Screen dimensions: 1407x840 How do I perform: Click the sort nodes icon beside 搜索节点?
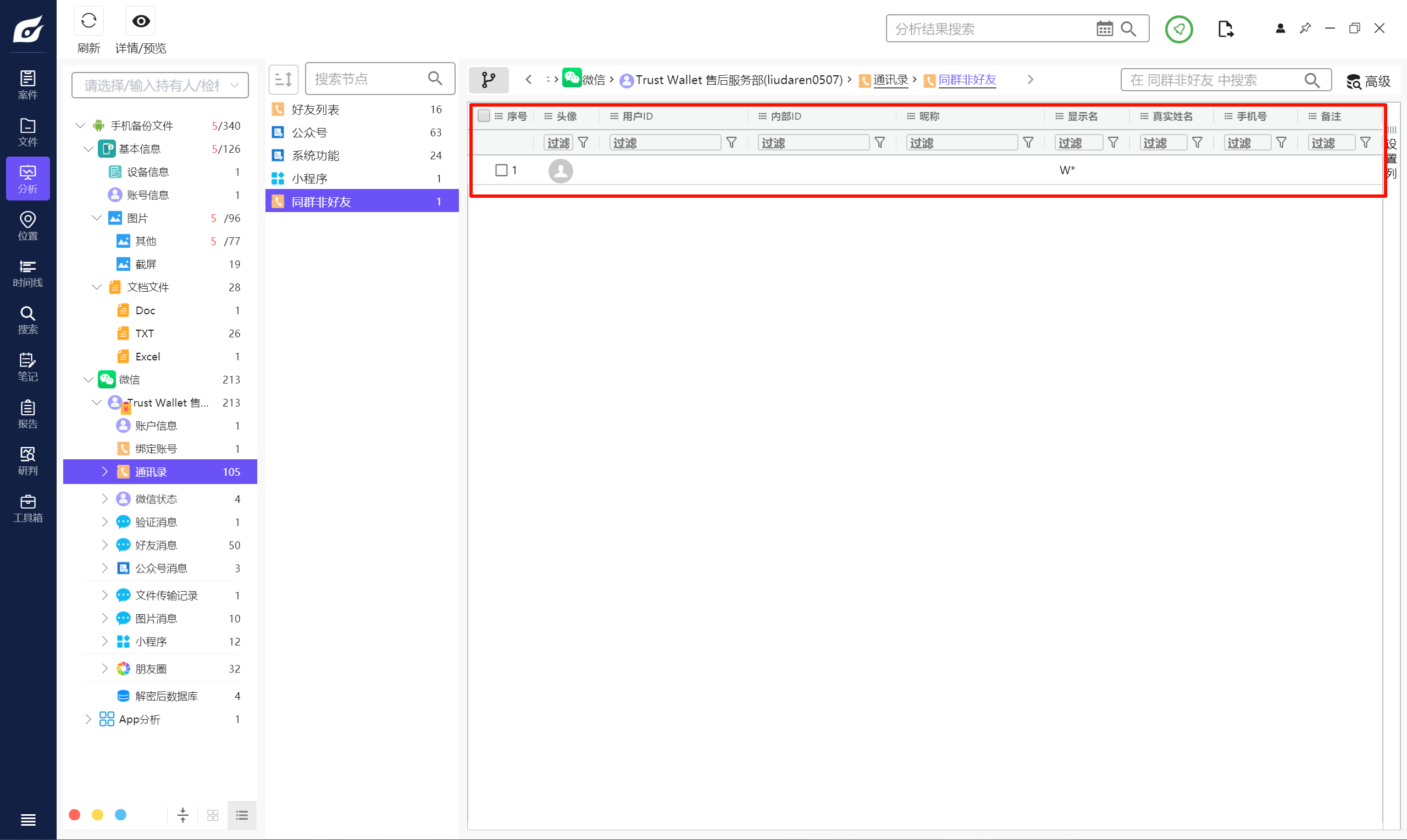(283, 79)
